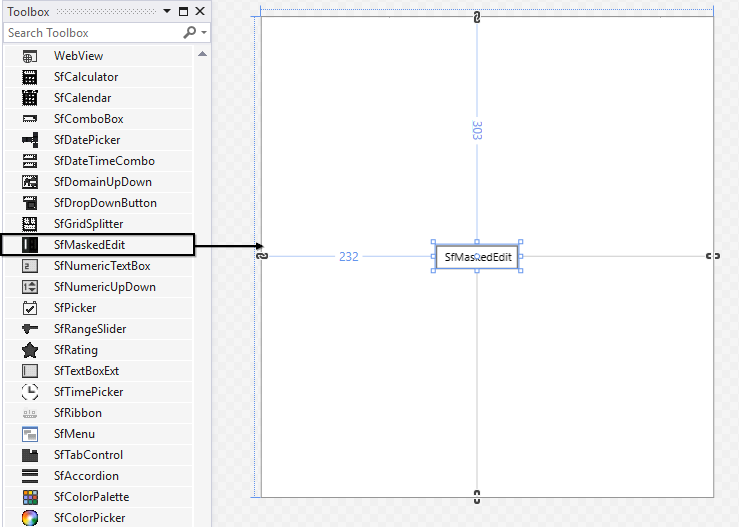
Task: Close the Toolbox panel
Action: point(200,11)
